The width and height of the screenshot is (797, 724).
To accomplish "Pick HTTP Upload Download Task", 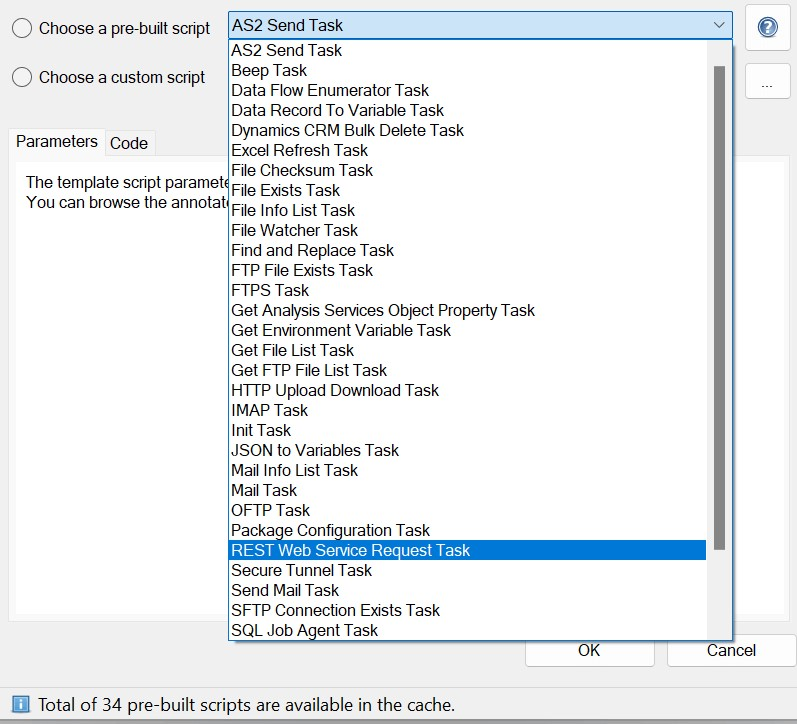I will tap(467, 390).
